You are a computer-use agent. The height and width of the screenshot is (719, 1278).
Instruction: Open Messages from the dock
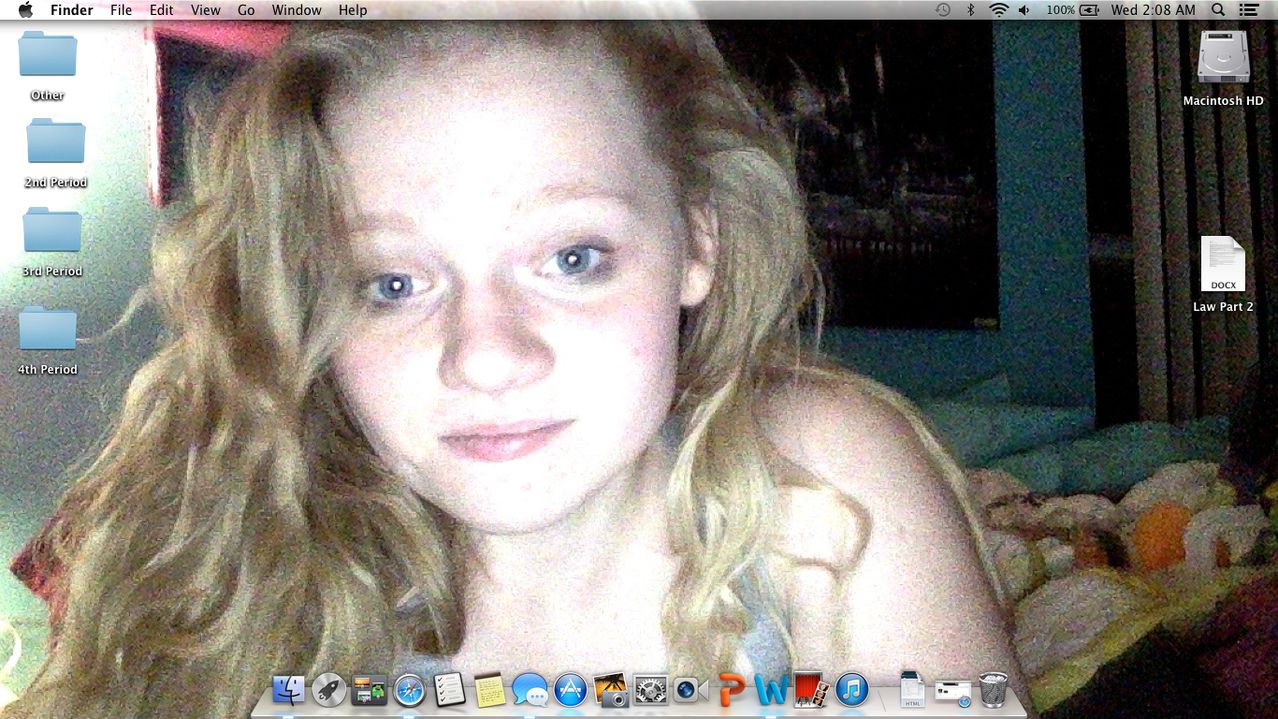pos(530,689)
